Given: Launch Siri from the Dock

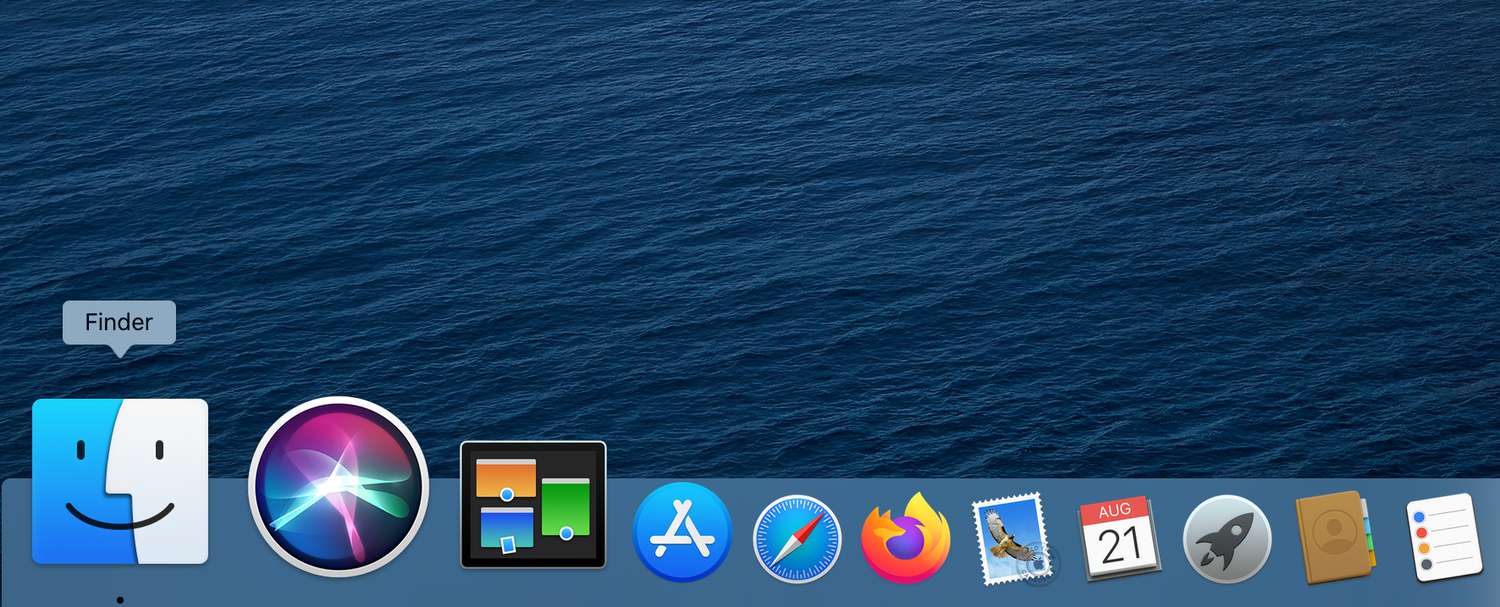Looking at the screenshot, I should click(338, 487).
